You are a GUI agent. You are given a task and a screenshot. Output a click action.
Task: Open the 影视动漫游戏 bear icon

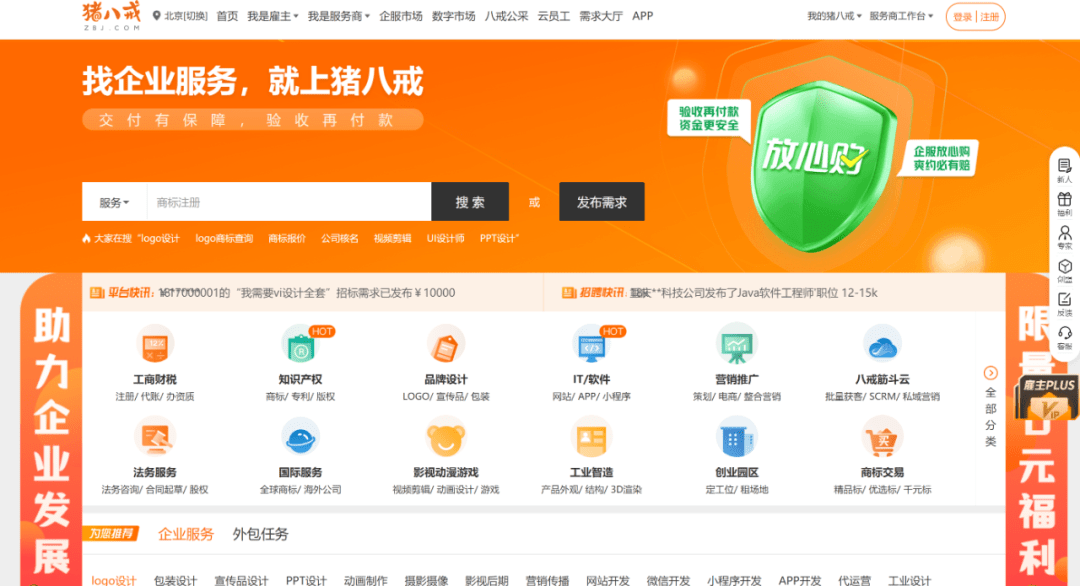[x=446, y=439]
